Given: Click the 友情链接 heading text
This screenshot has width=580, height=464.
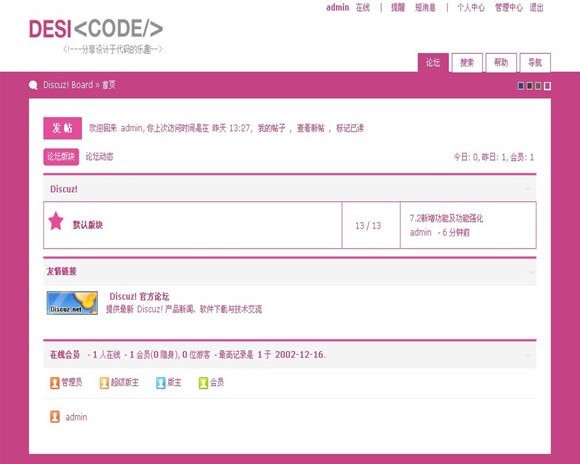Looking at the screenshot, I should coord(61,271).
